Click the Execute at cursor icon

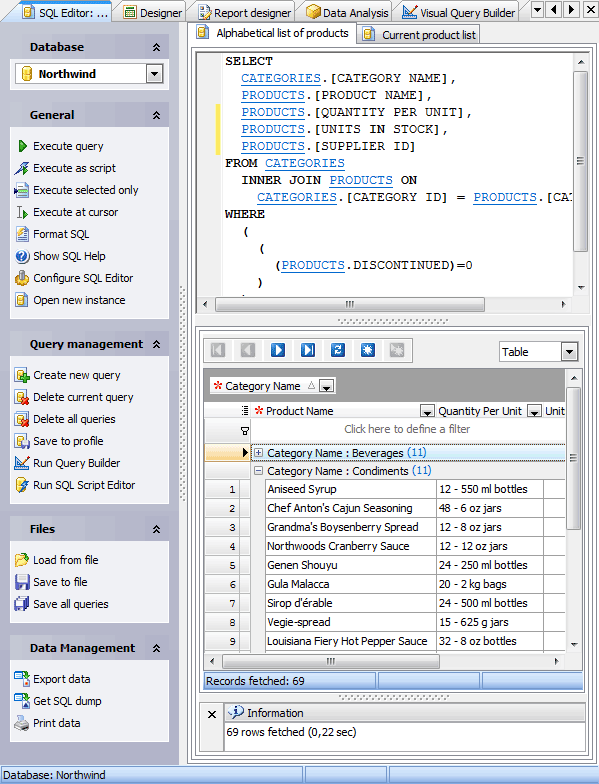tap(22, 212)
